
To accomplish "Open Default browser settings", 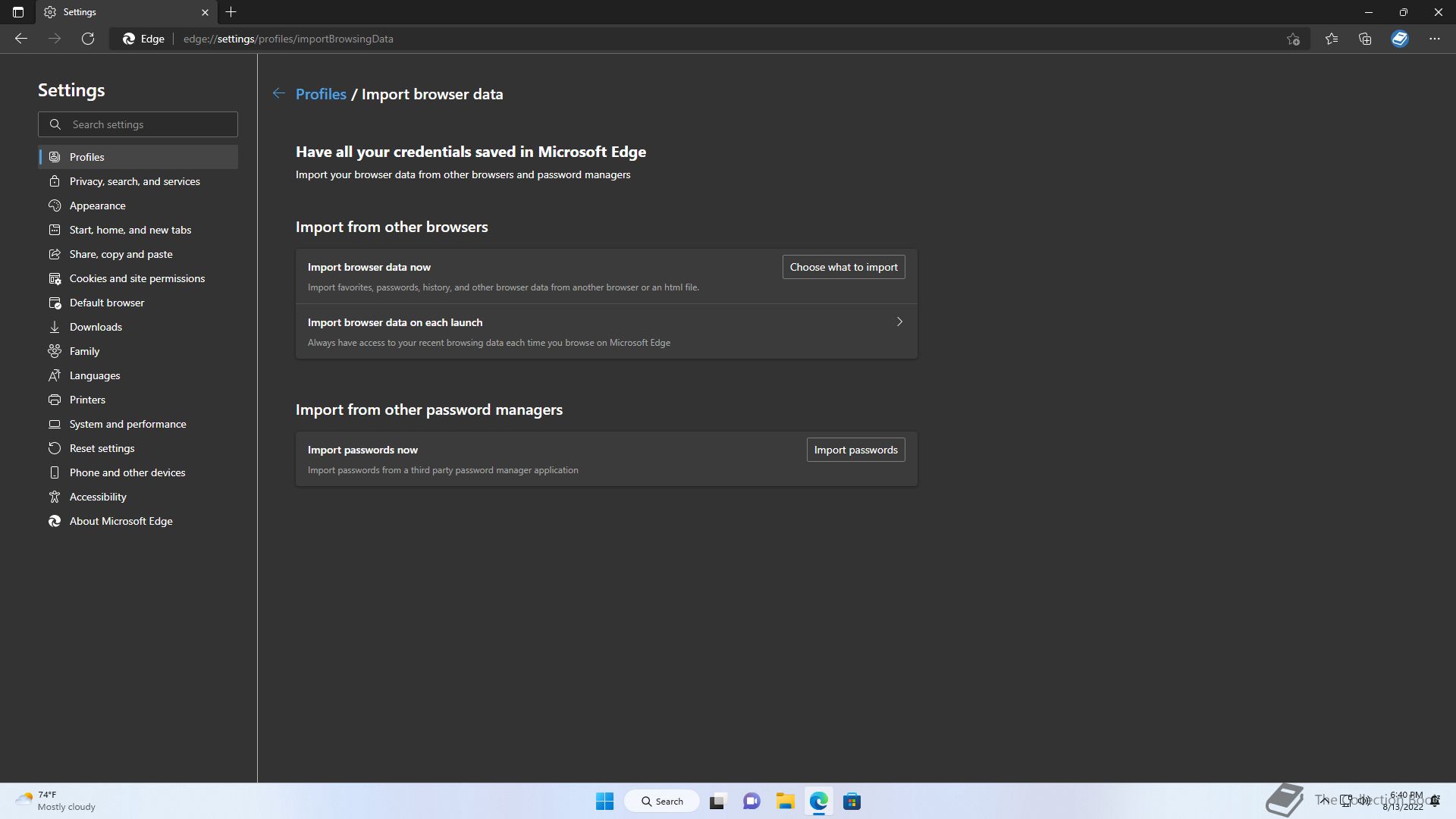I will click(x=138, y=303).
